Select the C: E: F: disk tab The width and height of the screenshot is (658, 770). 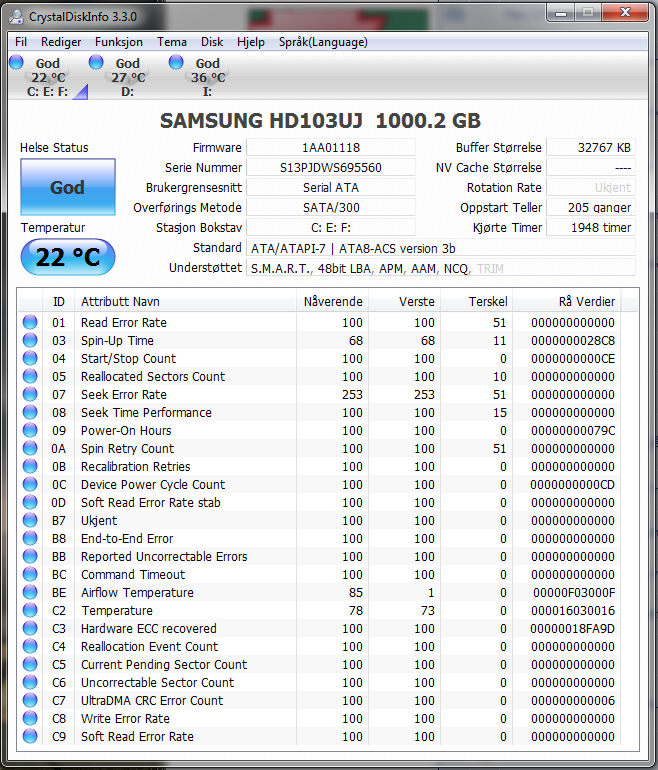(48, 77)
